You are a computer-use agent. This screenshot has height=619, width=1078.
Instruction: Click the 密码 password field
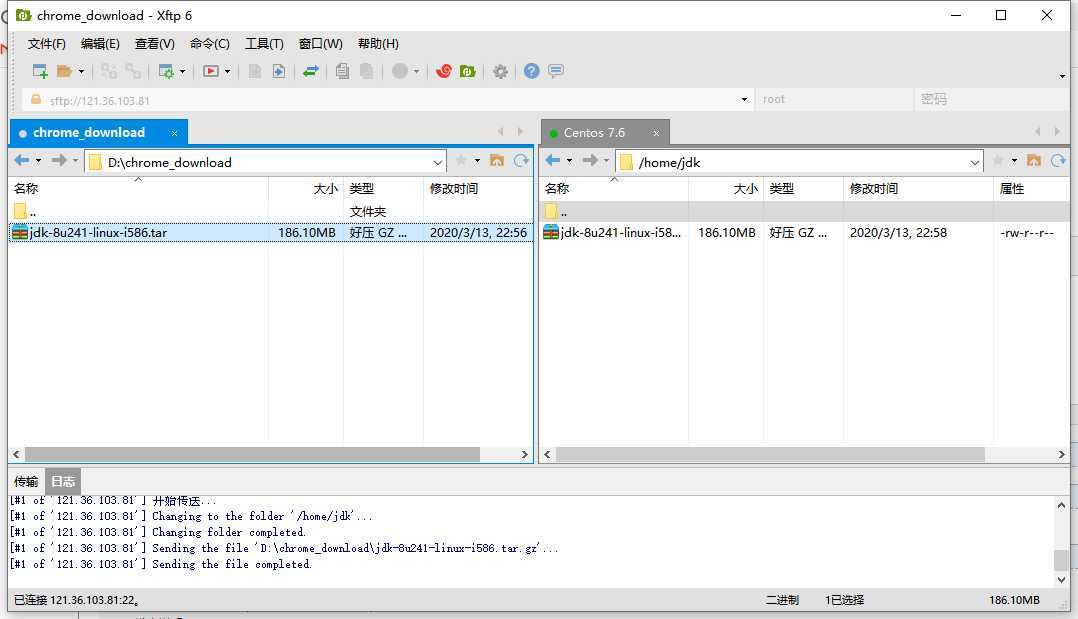tap(991, 100)
